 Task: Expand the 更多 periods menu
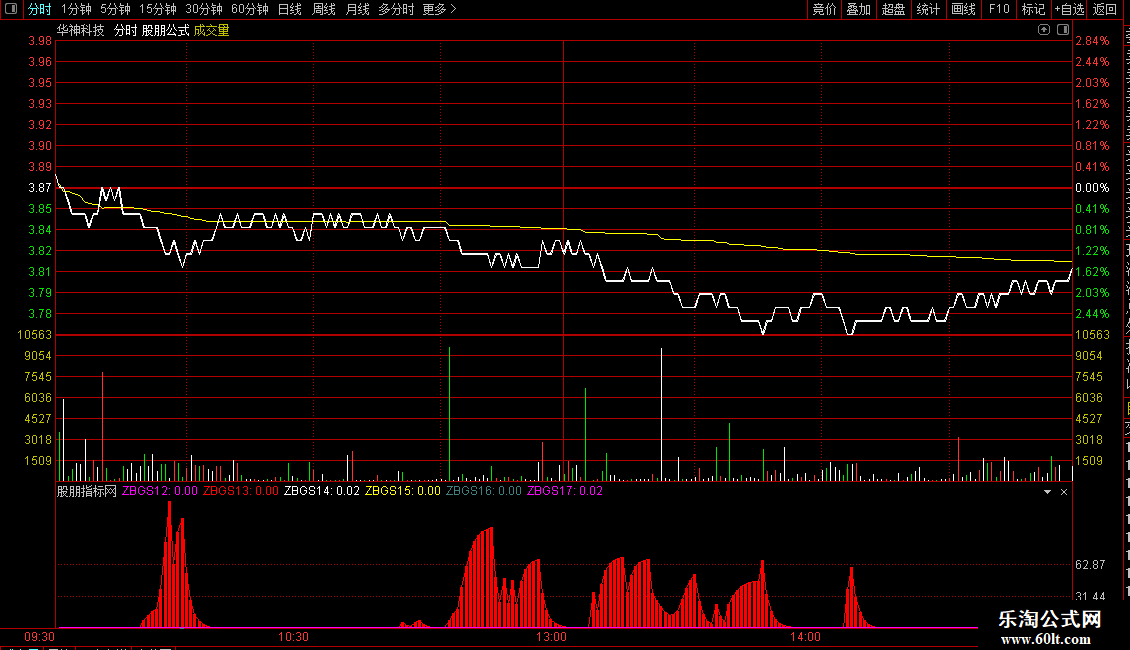(439, 9)
